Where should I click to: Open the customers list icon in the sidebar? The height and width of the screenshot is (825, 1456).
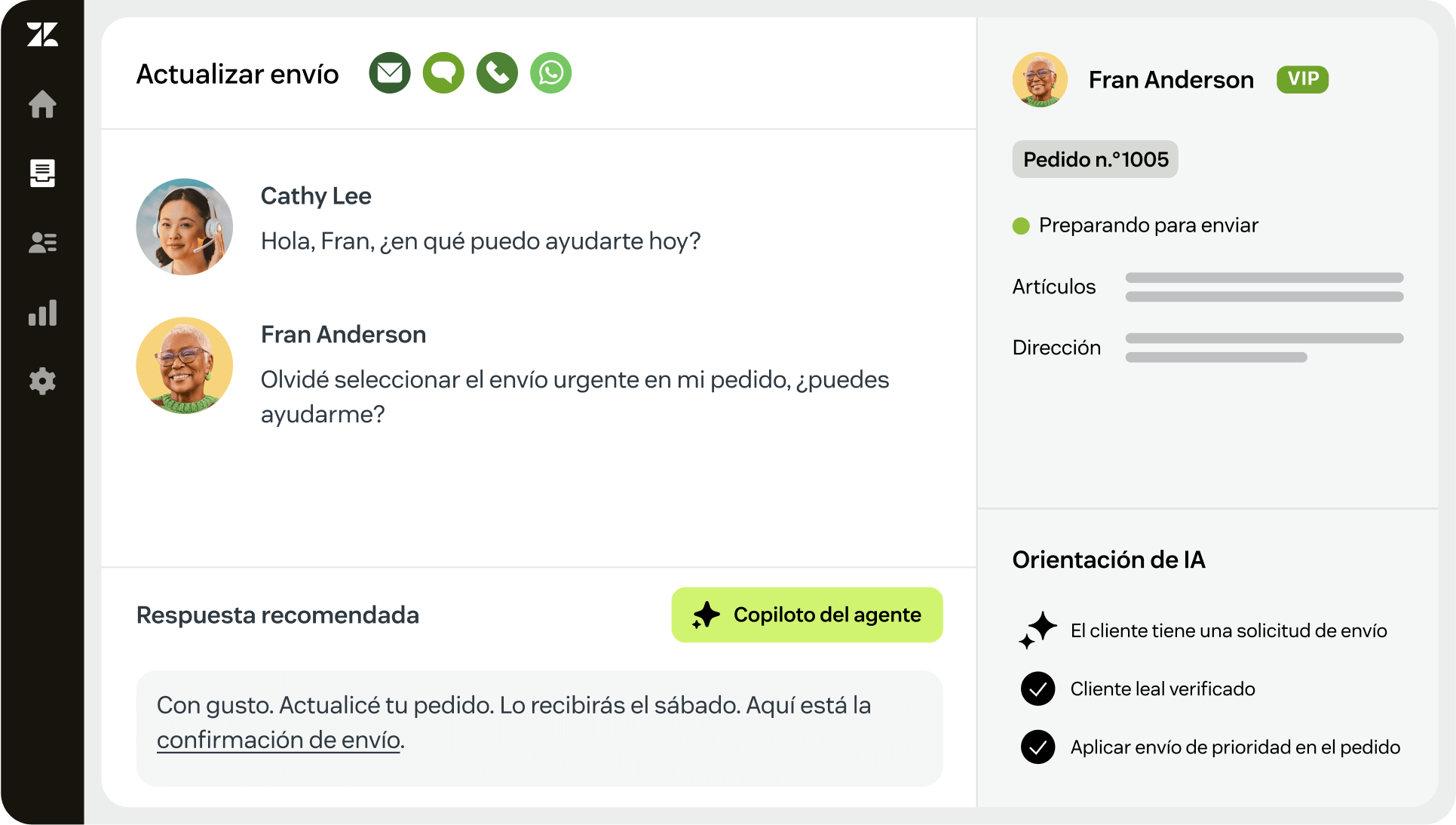coord(42,243)
